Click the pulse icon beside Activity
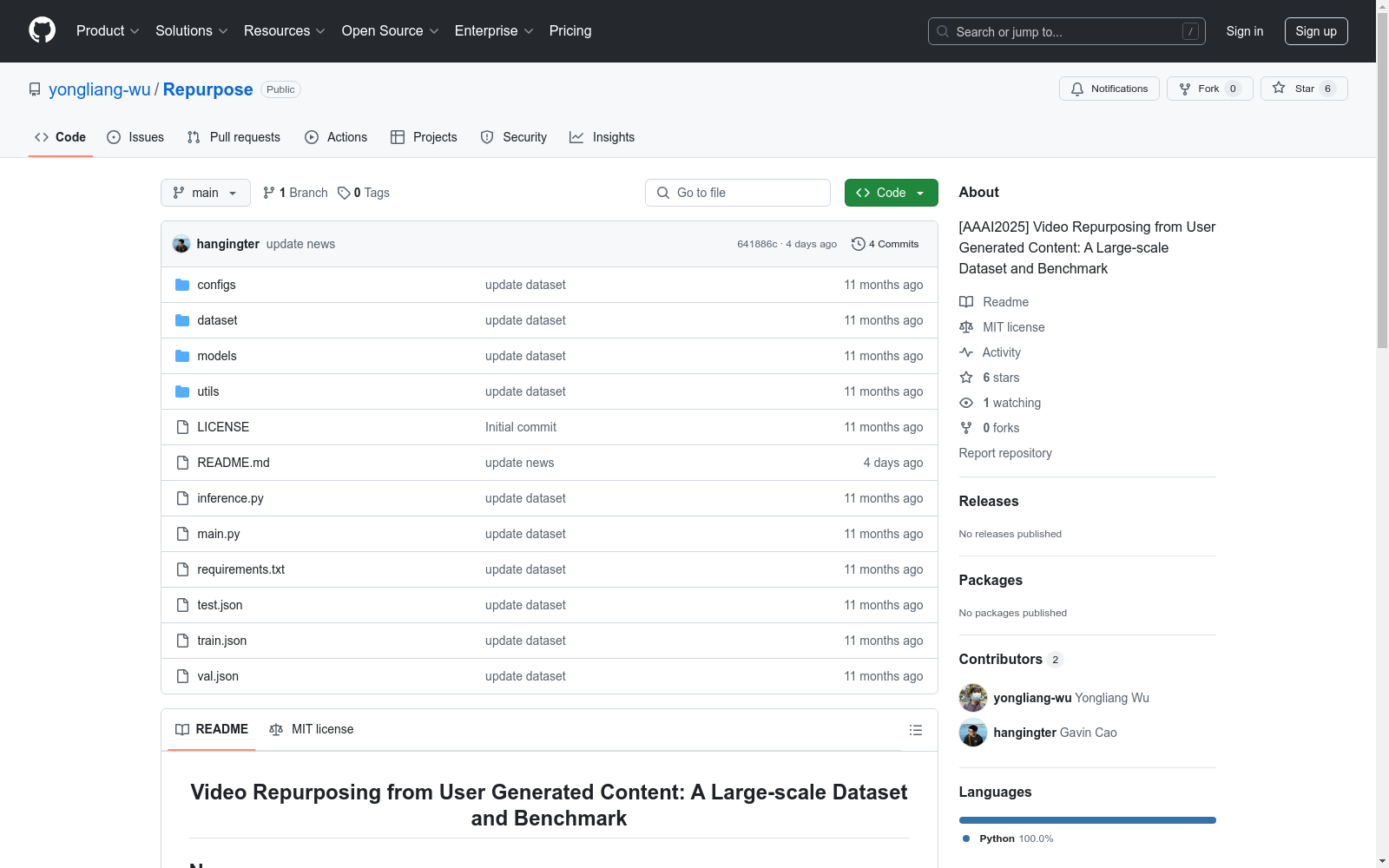 click(x=966, y=352)
